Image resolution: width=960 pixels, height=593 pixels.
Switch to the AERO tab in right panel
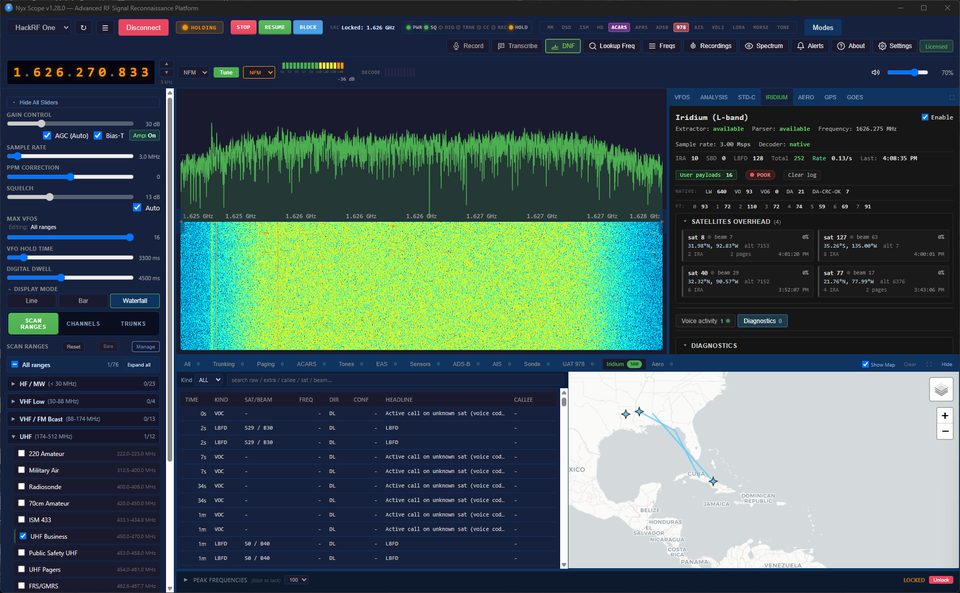[805, 97]
